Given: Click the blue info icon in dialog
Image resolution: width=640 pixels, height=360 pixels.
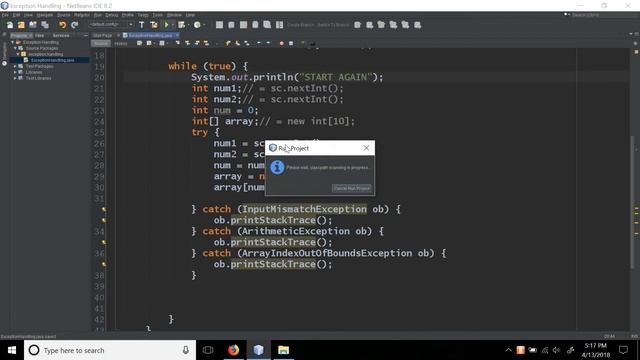Looking at the screenshot, I should click(277, 167).
